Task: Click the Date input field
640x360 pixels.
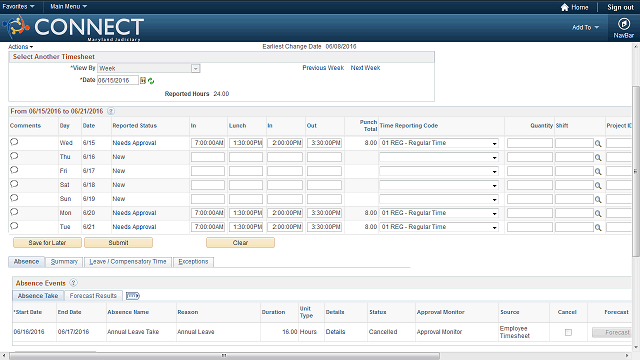Action: pyautogui.click(x=118, y=80)
